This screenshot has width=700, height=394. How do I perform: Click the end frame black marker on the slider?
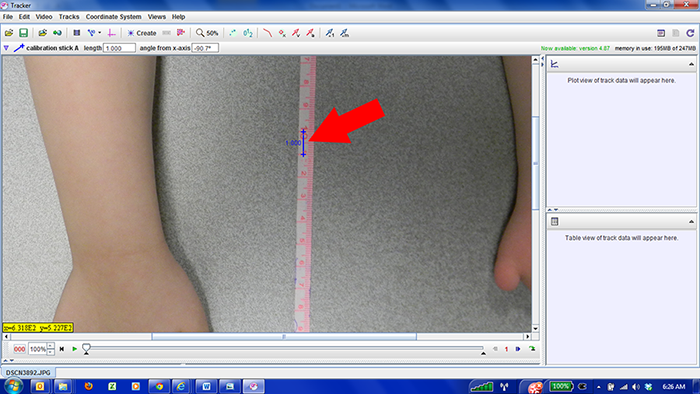[x=483, y=353]
